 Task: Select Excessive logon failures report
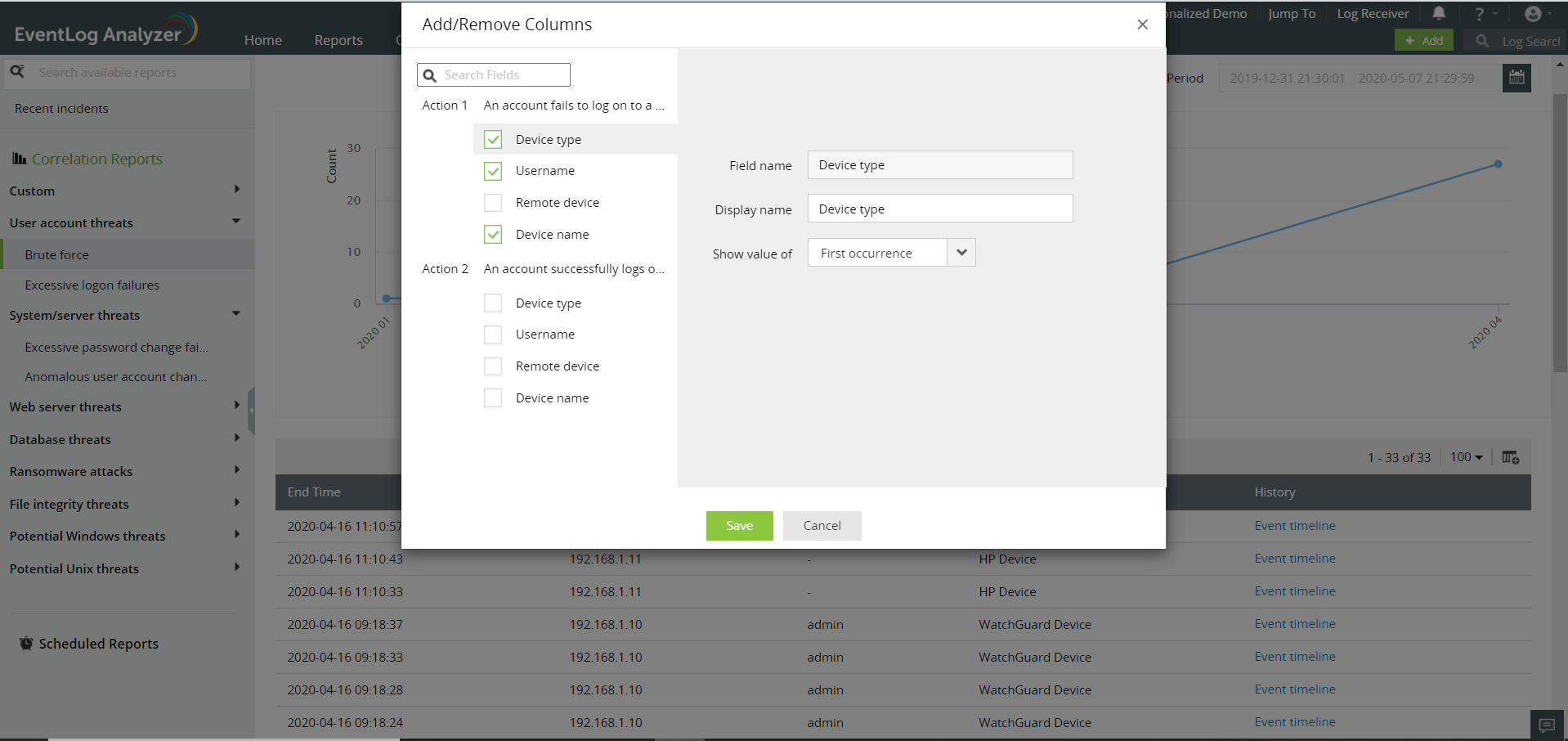point(92,285)
